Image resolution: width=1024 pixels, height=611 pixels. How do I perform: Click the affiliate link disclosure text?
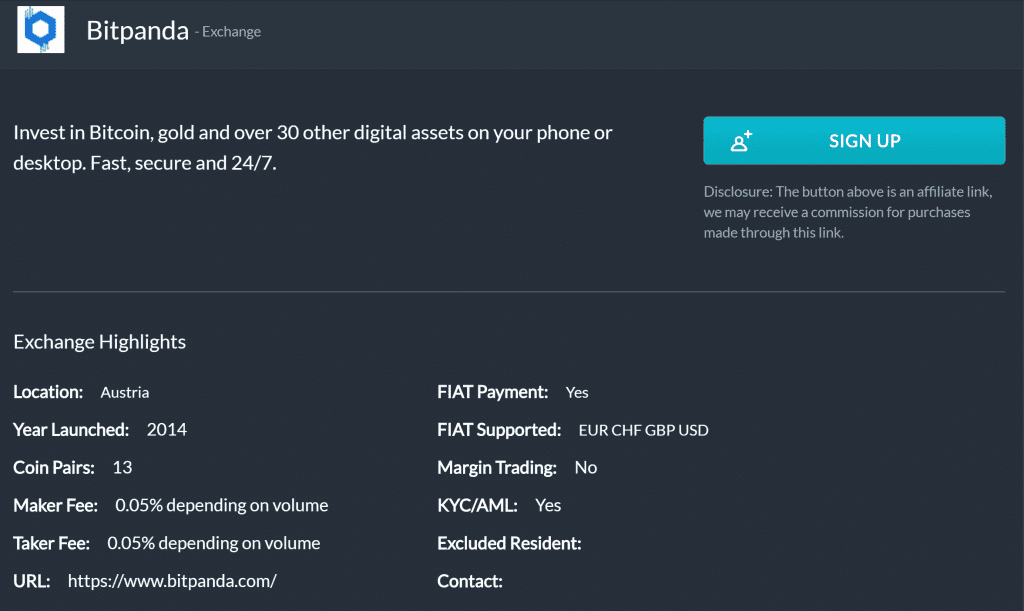836,212
